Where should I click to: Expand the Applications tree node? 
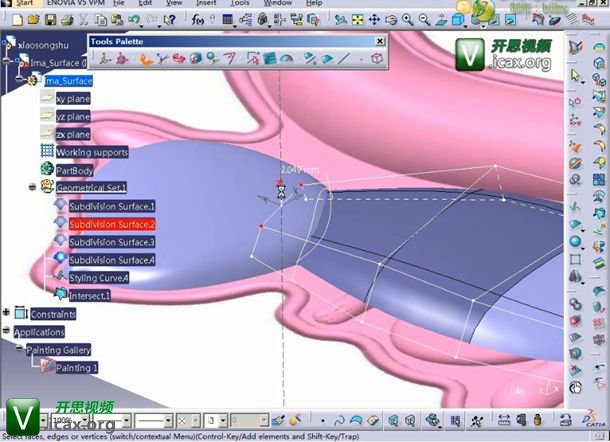(x=8, y=332)
